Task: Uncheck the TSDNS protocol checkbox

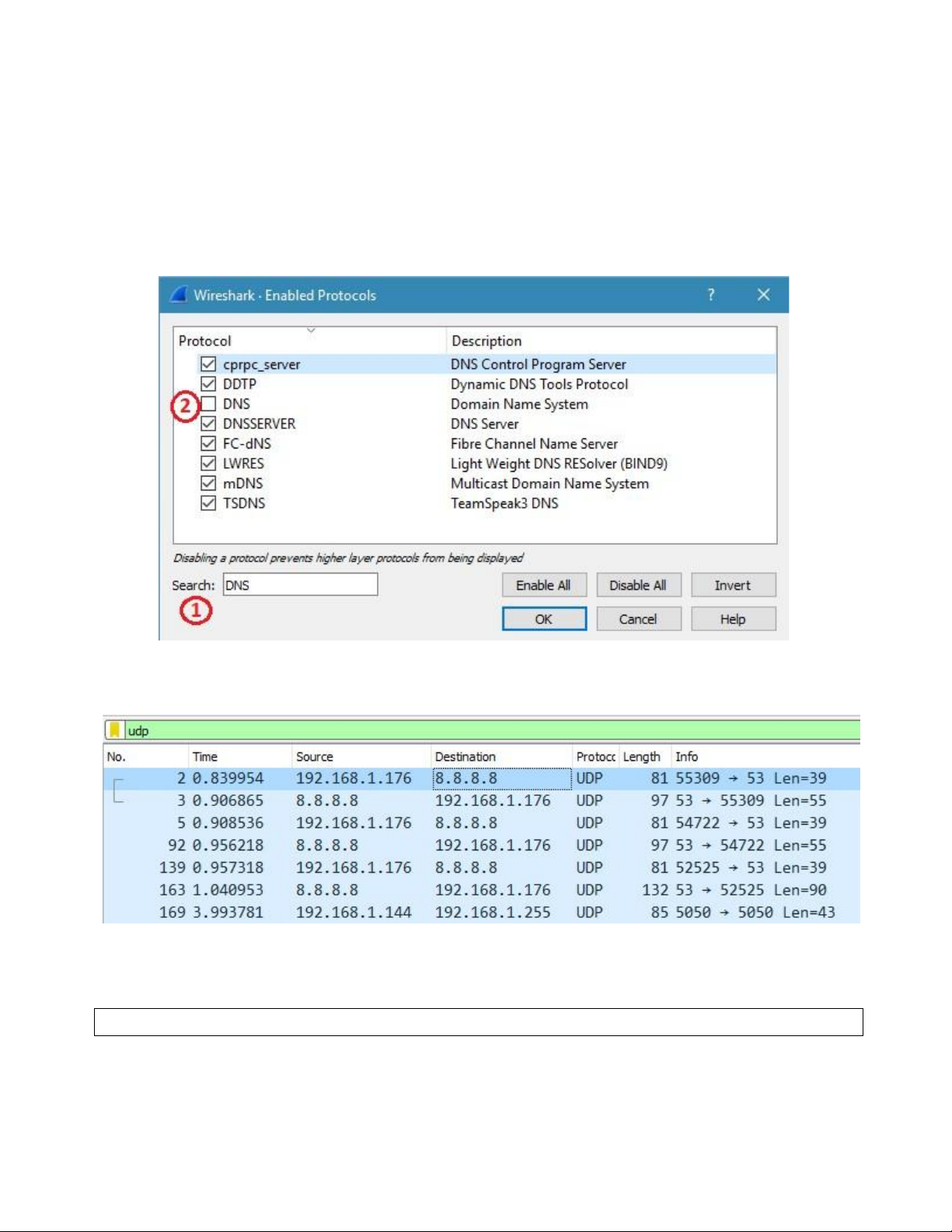Action: pyautogui.click(x=208, y=503)
